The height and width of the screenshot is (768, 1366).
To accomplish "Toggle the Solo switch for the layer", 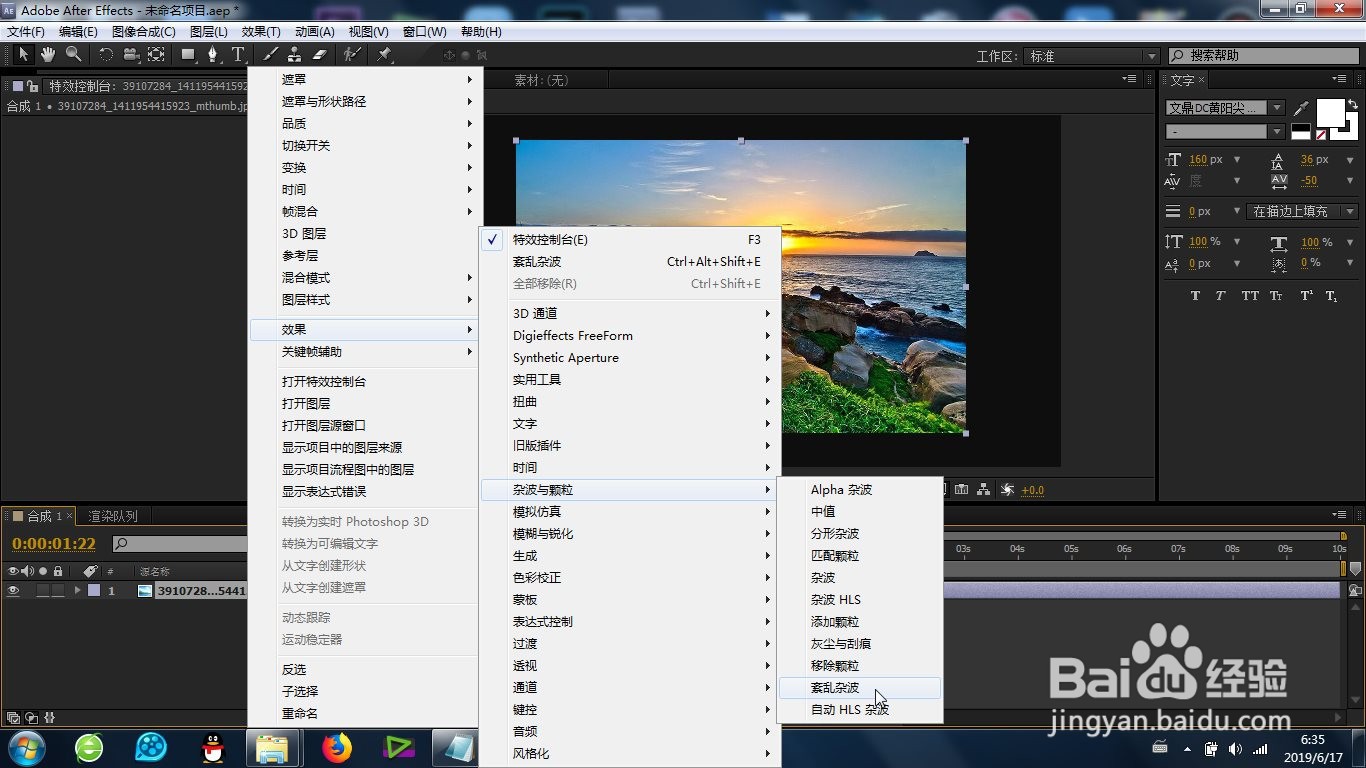I will (x=42, y=590).
